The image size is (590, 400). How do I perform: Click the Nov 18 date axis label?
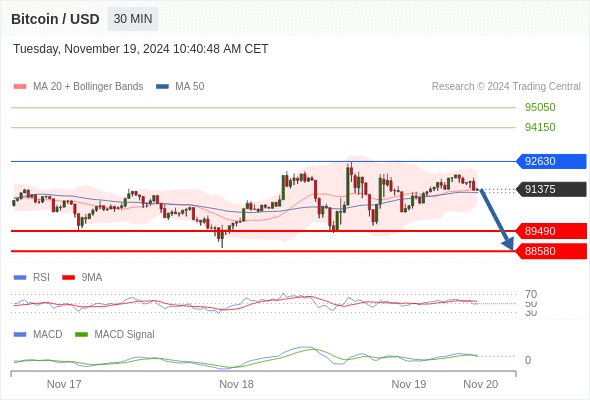click(x=236, y=384)
